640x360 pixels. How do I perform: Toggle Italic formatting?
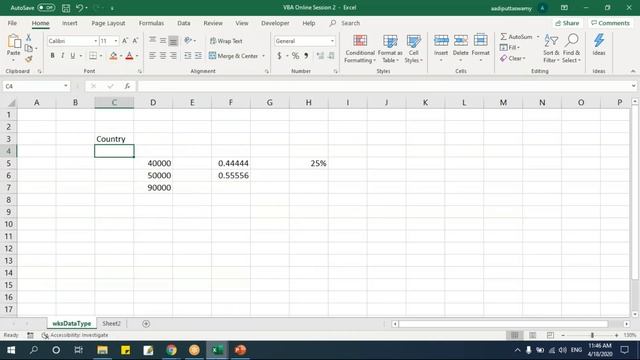point(62,56)
